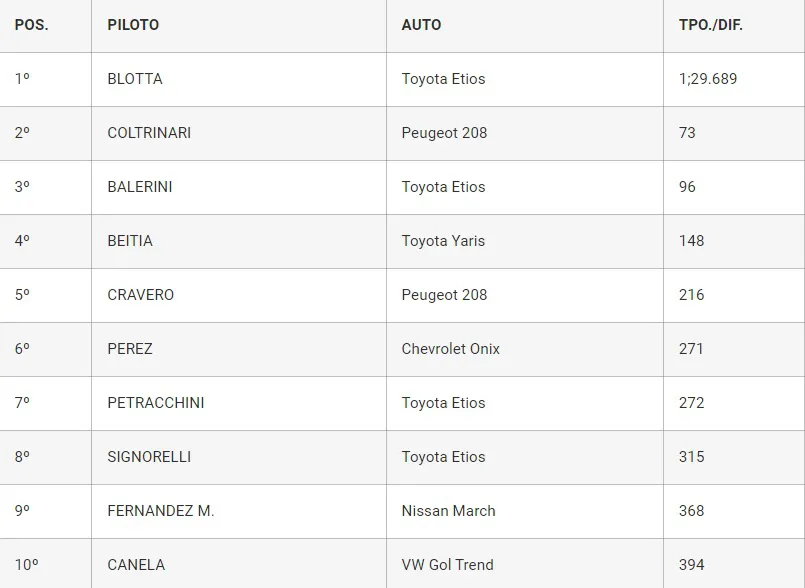Screen dimensions: 805x588
Task: Click the PILOTO column header
Action: click(x=133, y=25)
